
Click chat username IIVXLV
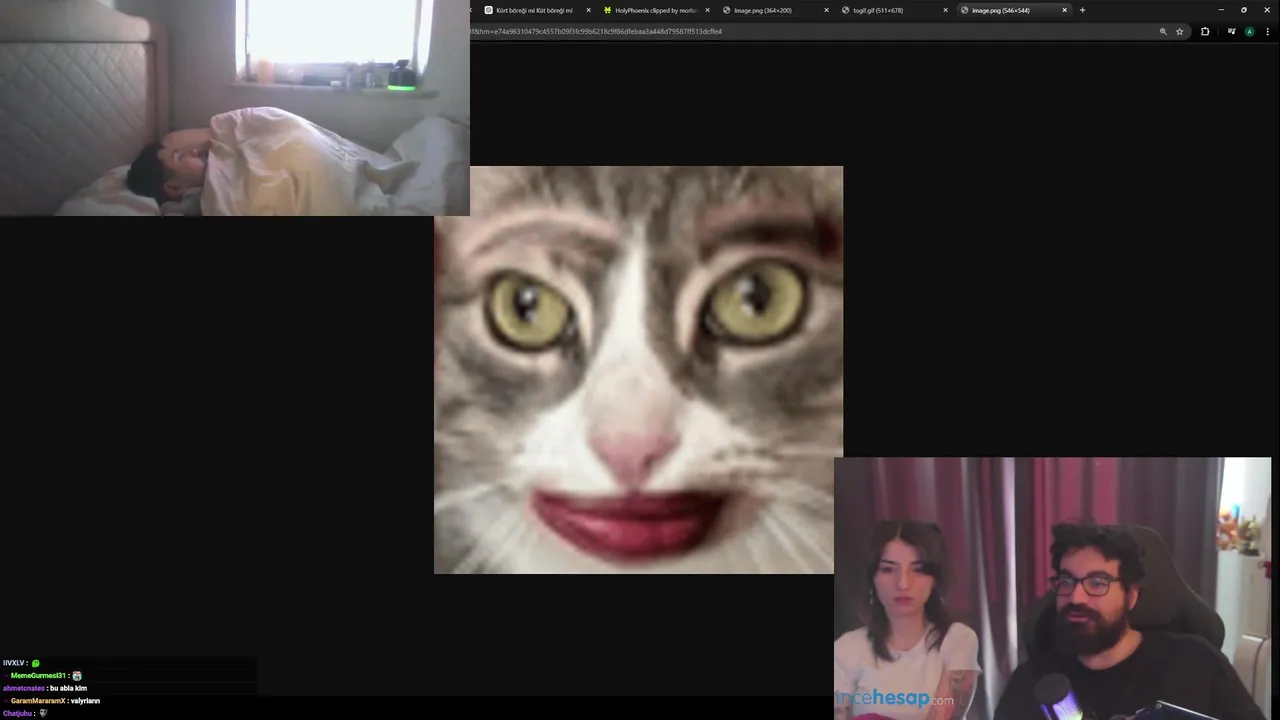pyautogui.click(x=14, y=663)
